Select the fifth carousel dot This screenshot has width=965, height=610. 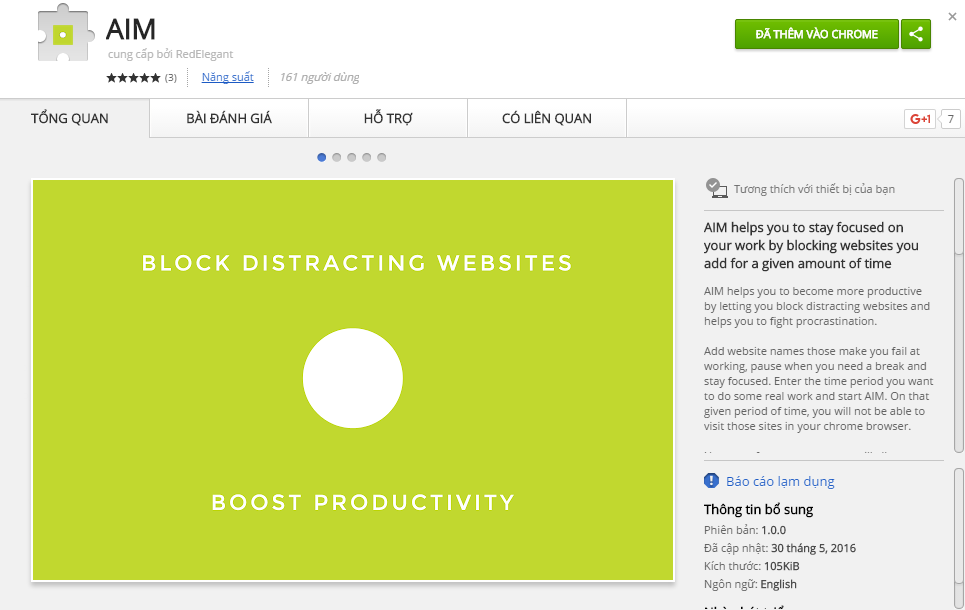[x=382, y=158]
